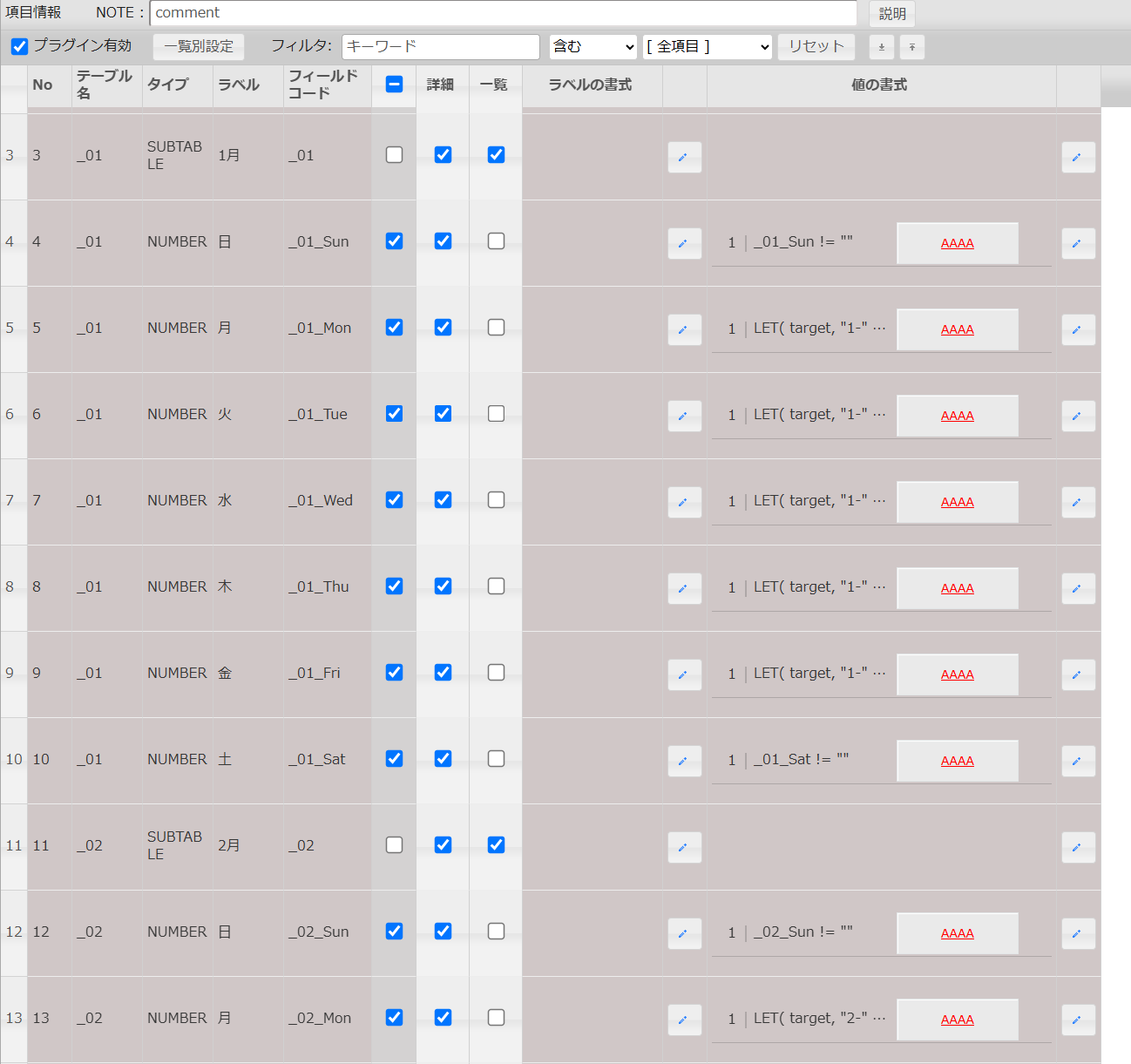
Task: Enable the 一覧 checkbox for the _01_Tue row
Action: (496, 414)
